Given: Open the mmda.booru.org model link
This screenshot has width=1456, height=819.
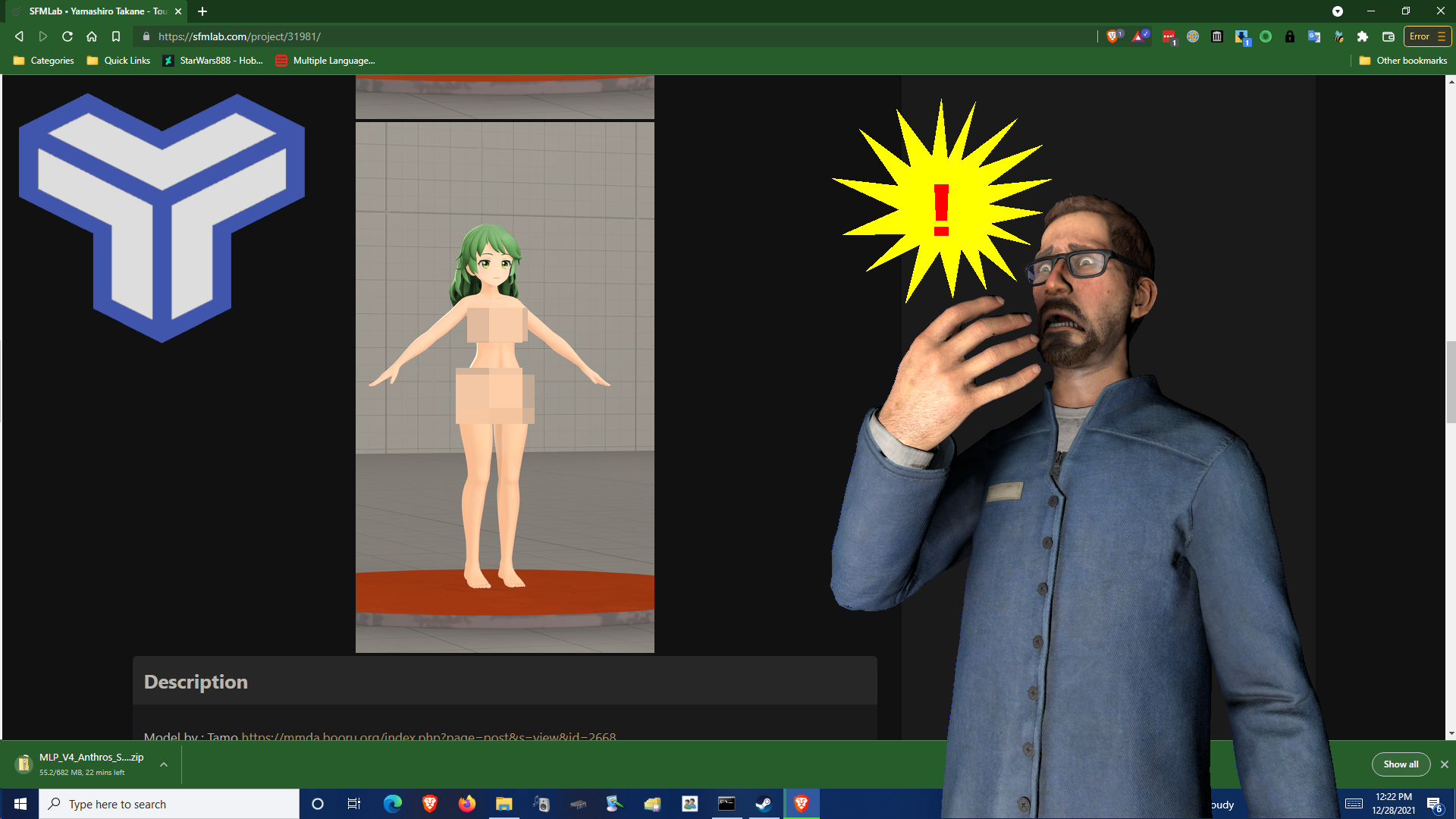Looking at the screenshot, I should coord(428,736).
